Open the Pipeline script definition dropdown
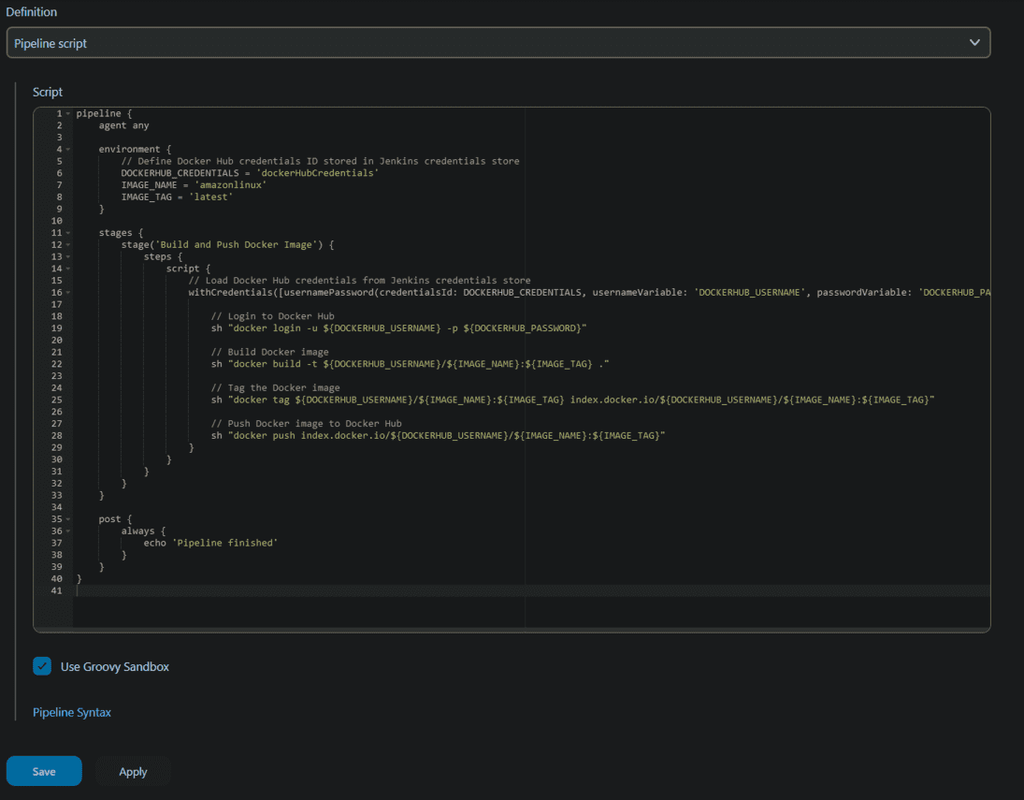 pyautogui.click(x=498, y=43)
